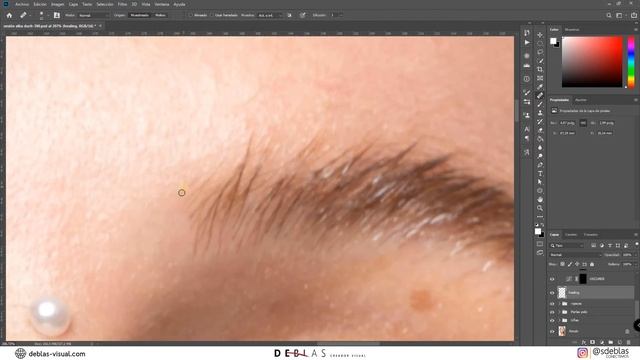Expand the Perlas pelo group arrow

click(x=559, y=312)
